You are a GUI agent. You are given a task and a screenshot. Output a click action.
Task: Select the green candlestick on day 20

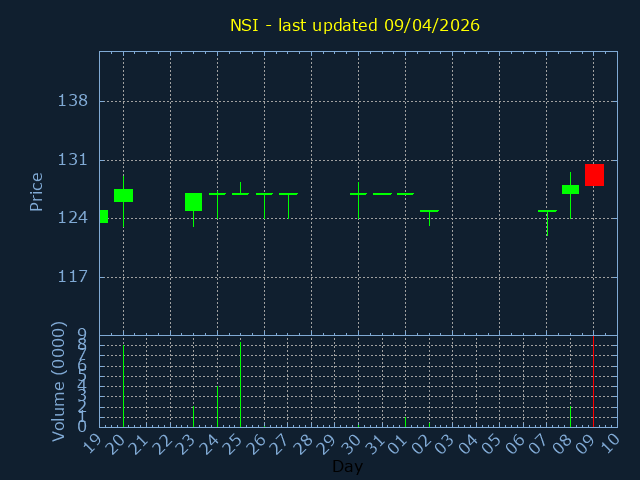click(x=123, y=195)
